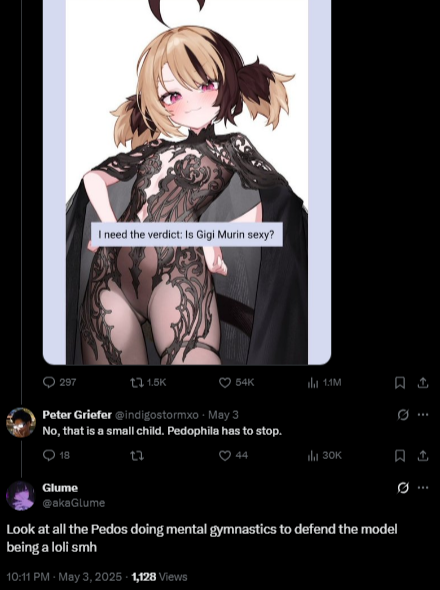Share the top tweet with 54K likes
Viewport: 440px width, 590px height.
(x=423, y=383)
